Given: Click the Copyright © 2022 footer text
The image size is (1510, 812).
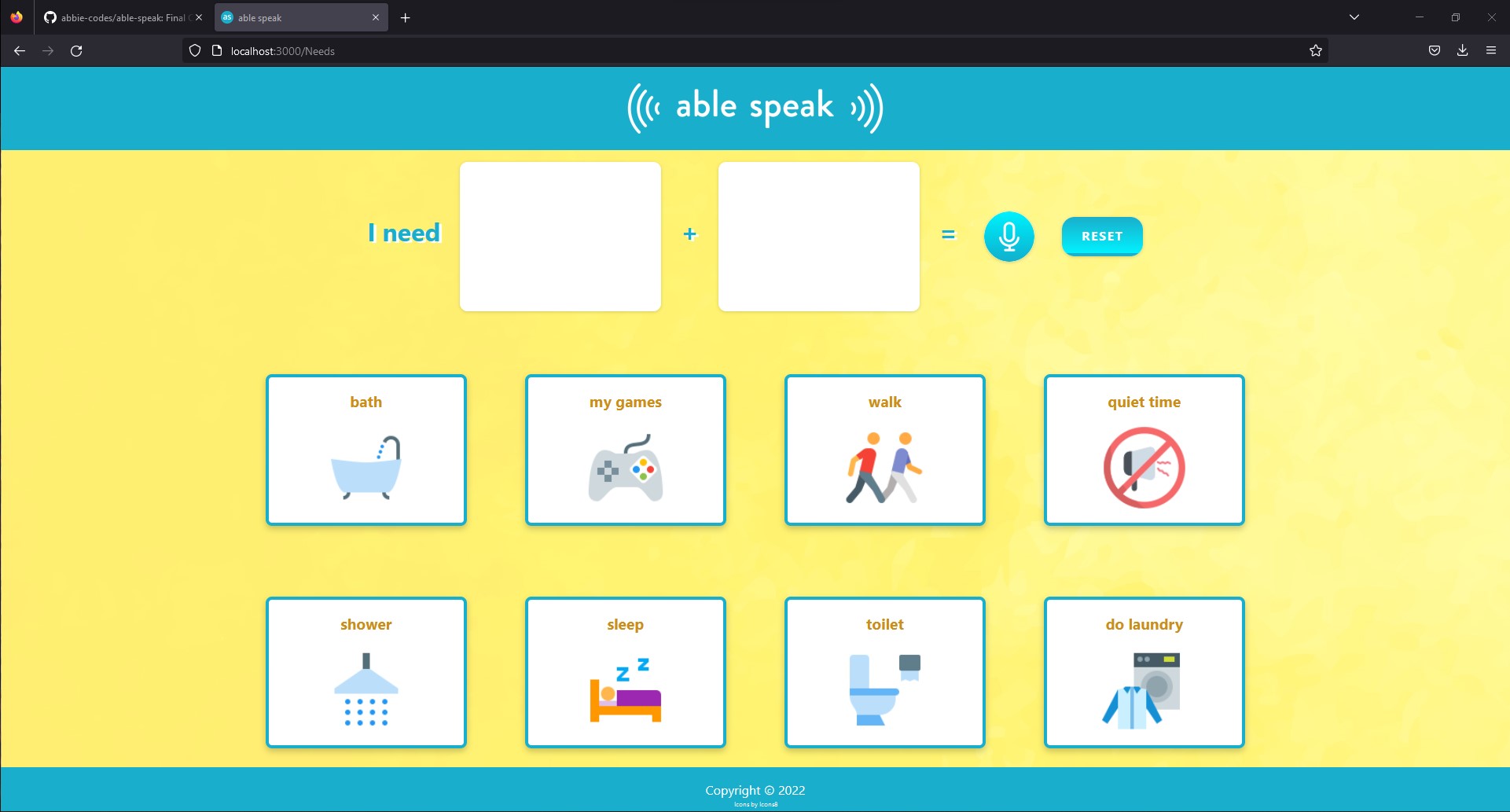Looking at the screenshot, I should 755,790.
